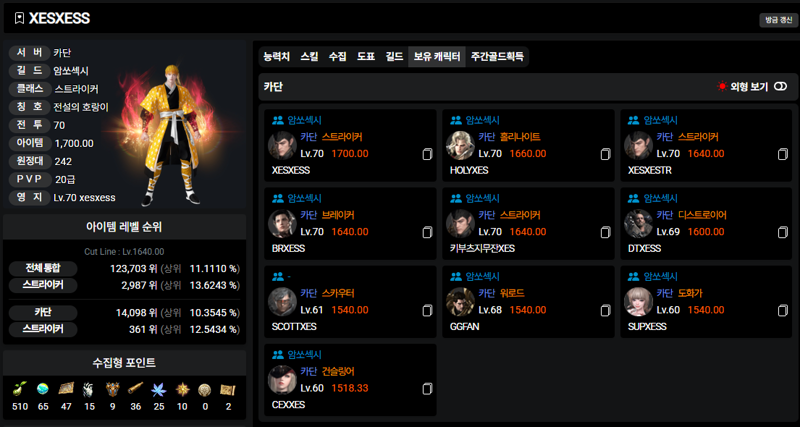This screenshot has width=800, height=427.
Task: Click the bookmark icon beside XESXESS title
Action: pyautogui.click(x=19, y=19)
